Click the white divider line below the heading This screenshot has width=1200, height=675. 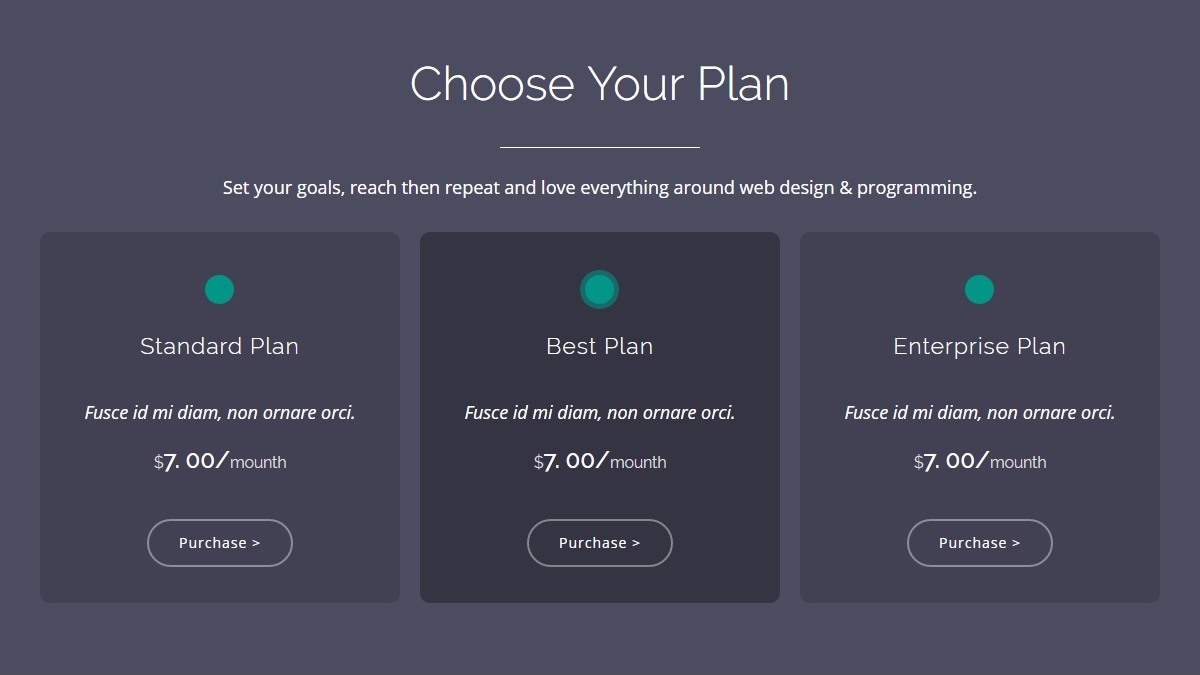(599, 147)
